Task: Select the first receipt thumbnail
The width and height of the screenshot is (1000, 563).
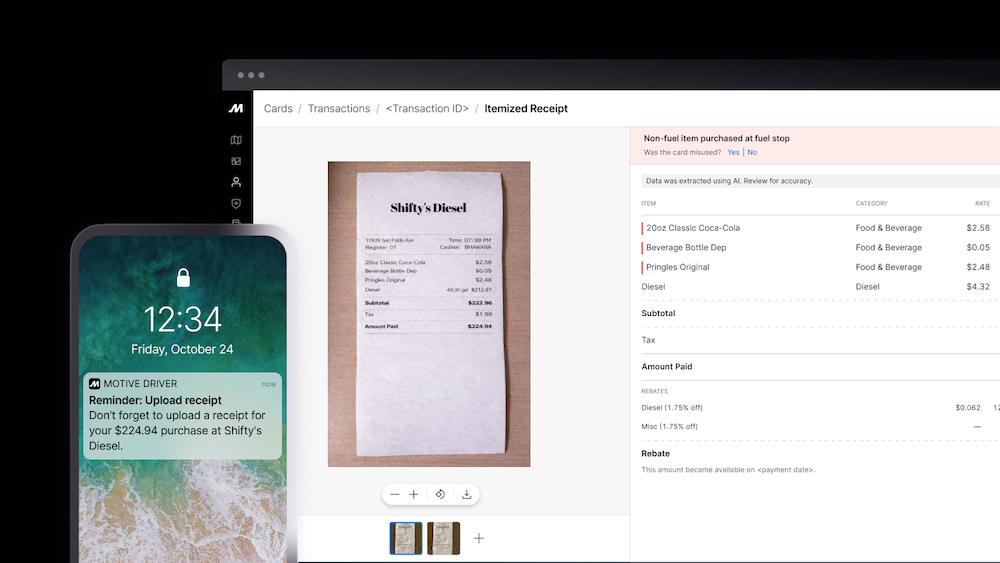Action: tap(406, 538)
